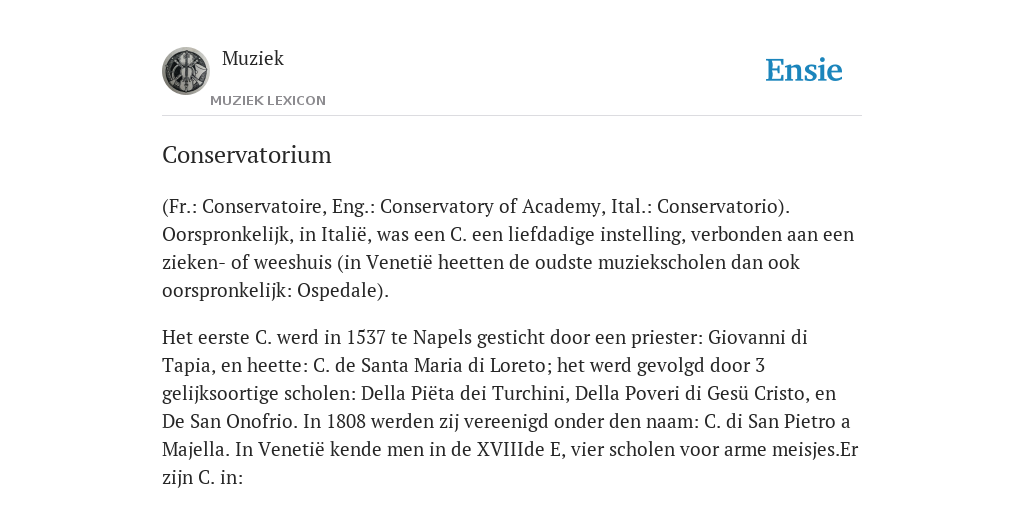Click the Conservatorium heading
This screenshot has height=512, width=1024.
pyautogui.click(x=247, y=155)
